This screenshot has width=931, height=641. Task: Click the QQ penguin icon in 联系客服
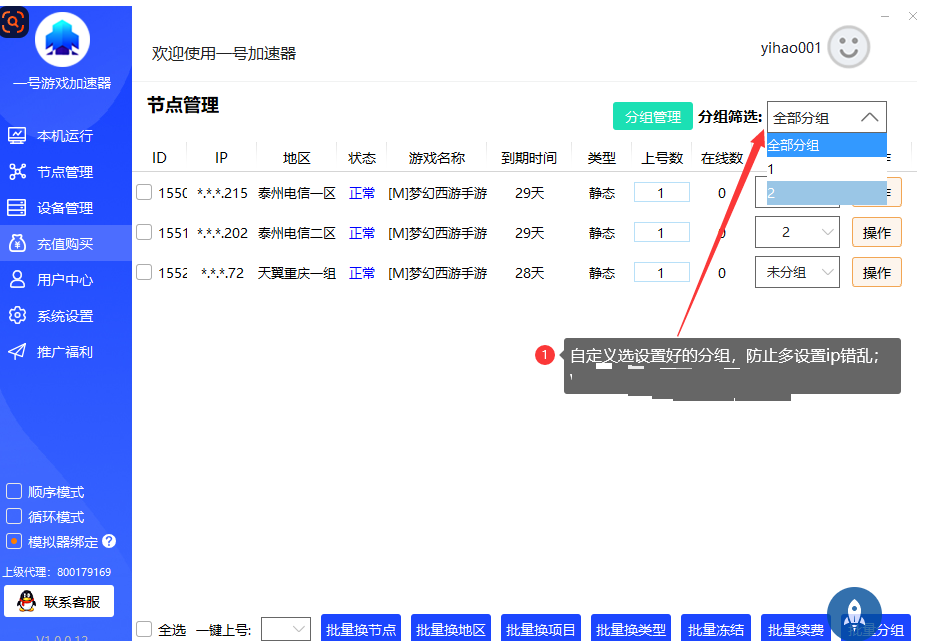click(x=26, y=601)
